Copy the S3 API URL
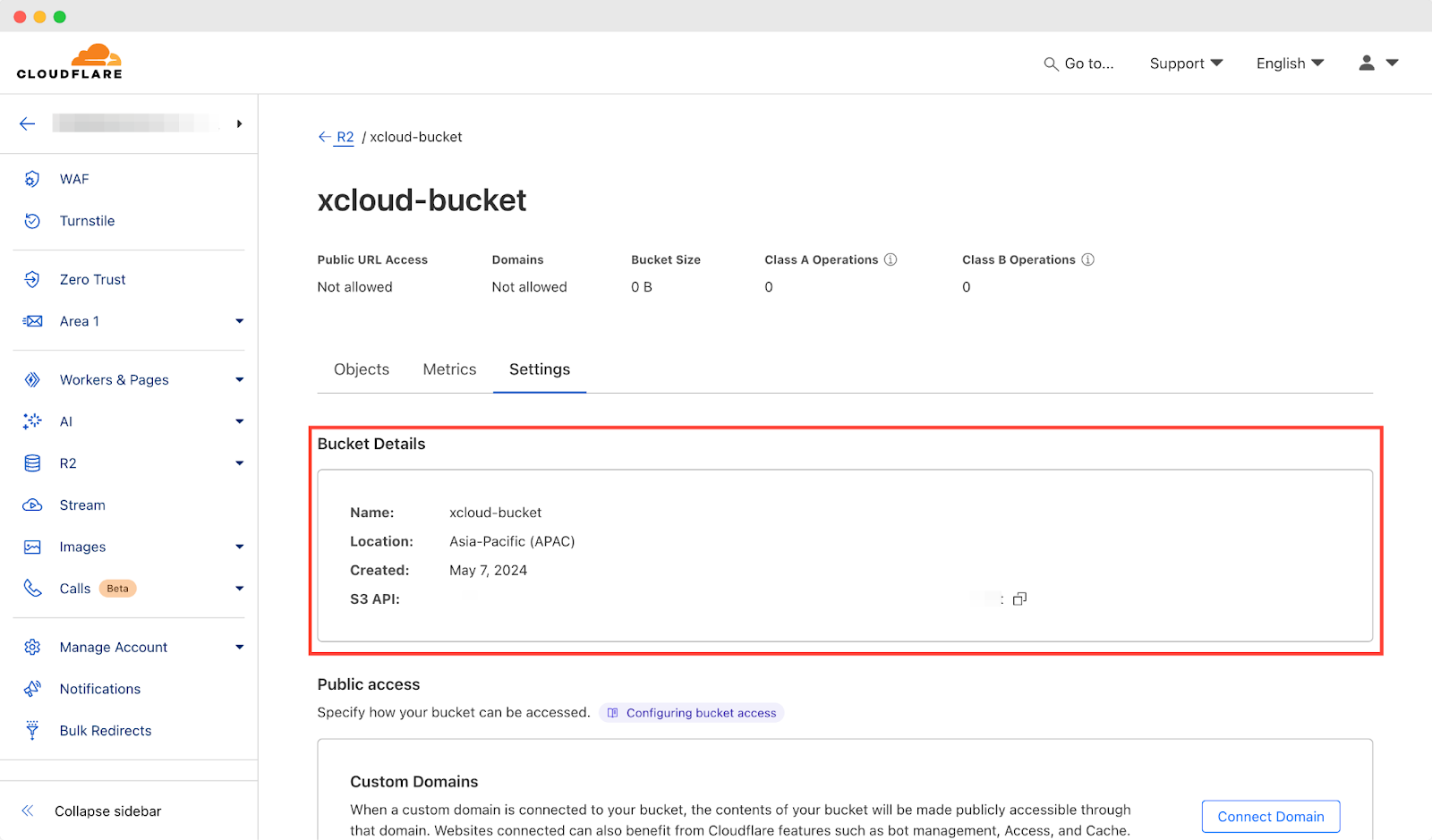The image size is (1432, 840). pos(1019,599)
